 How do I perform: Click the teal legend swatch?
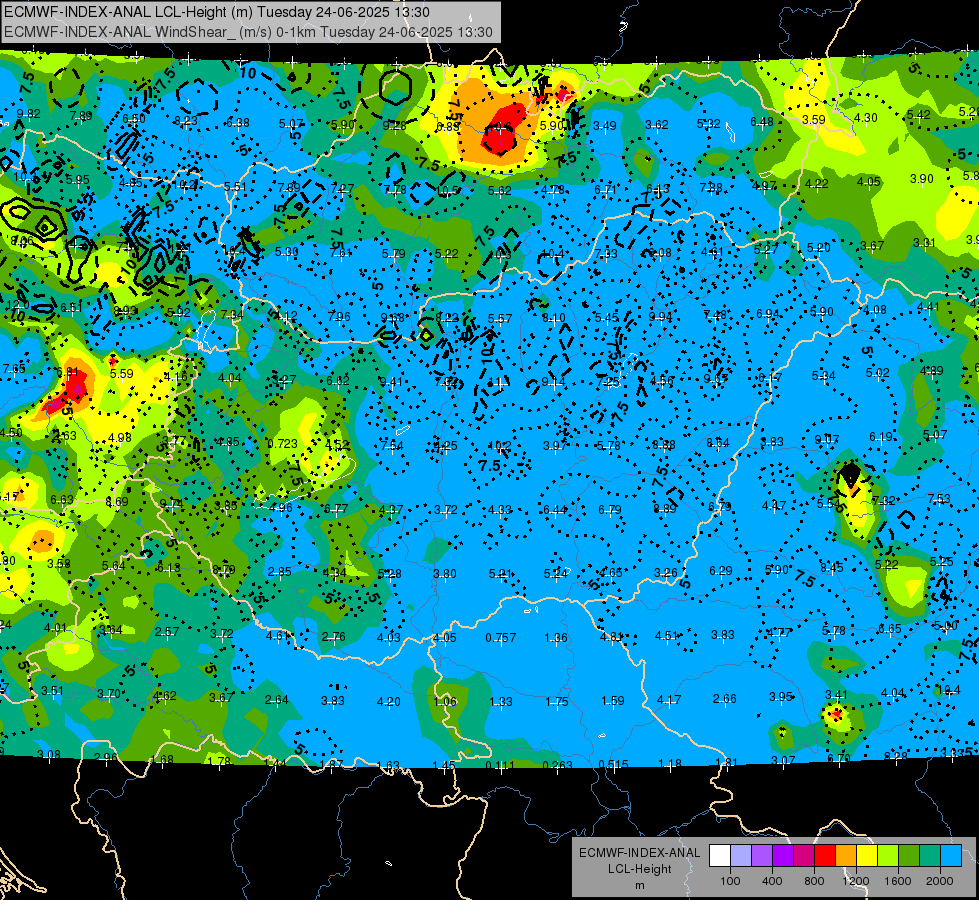tap(930, 856)
